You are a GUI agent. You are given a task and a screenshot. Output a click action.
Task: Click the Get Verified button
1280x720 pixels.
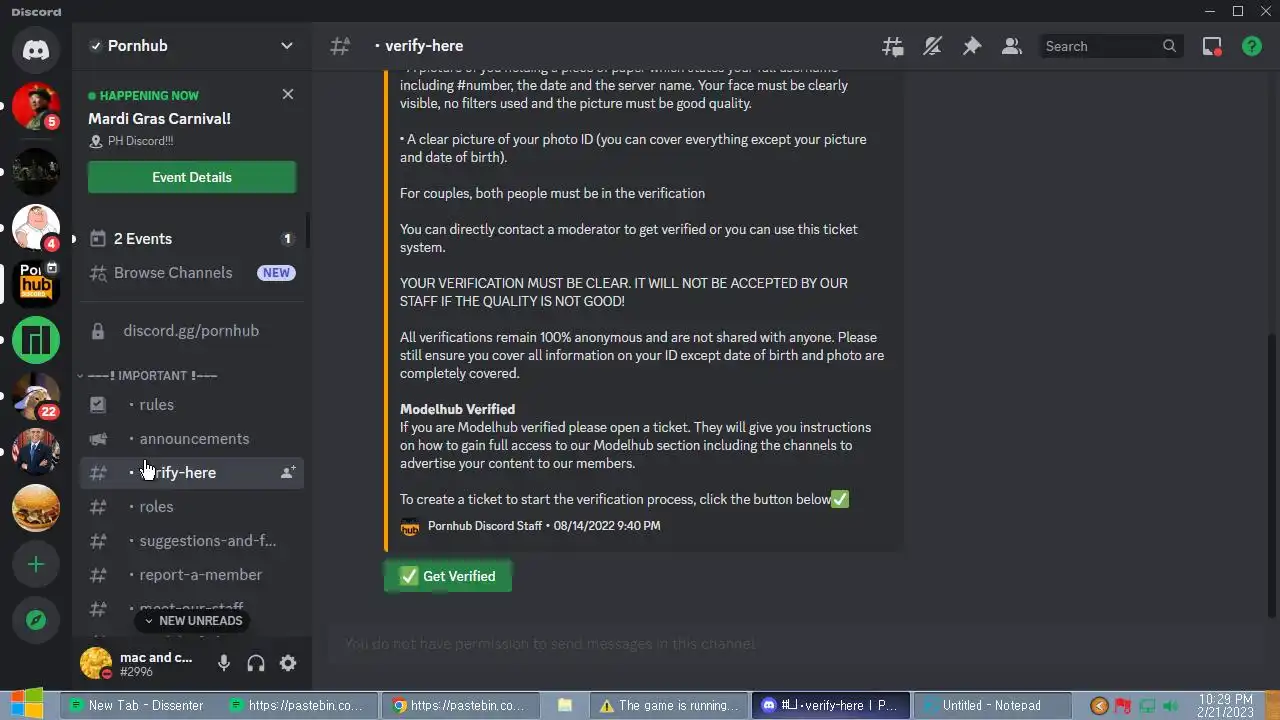click(x=448, y=576)
